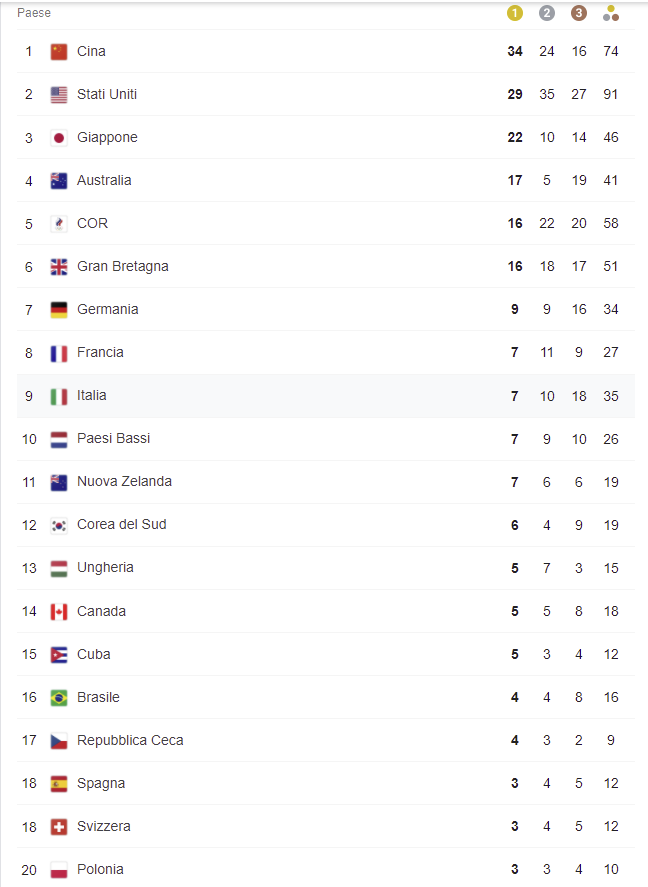Click the Paese column header
This screenshot has height=887, width=648.
coord(34,12)
